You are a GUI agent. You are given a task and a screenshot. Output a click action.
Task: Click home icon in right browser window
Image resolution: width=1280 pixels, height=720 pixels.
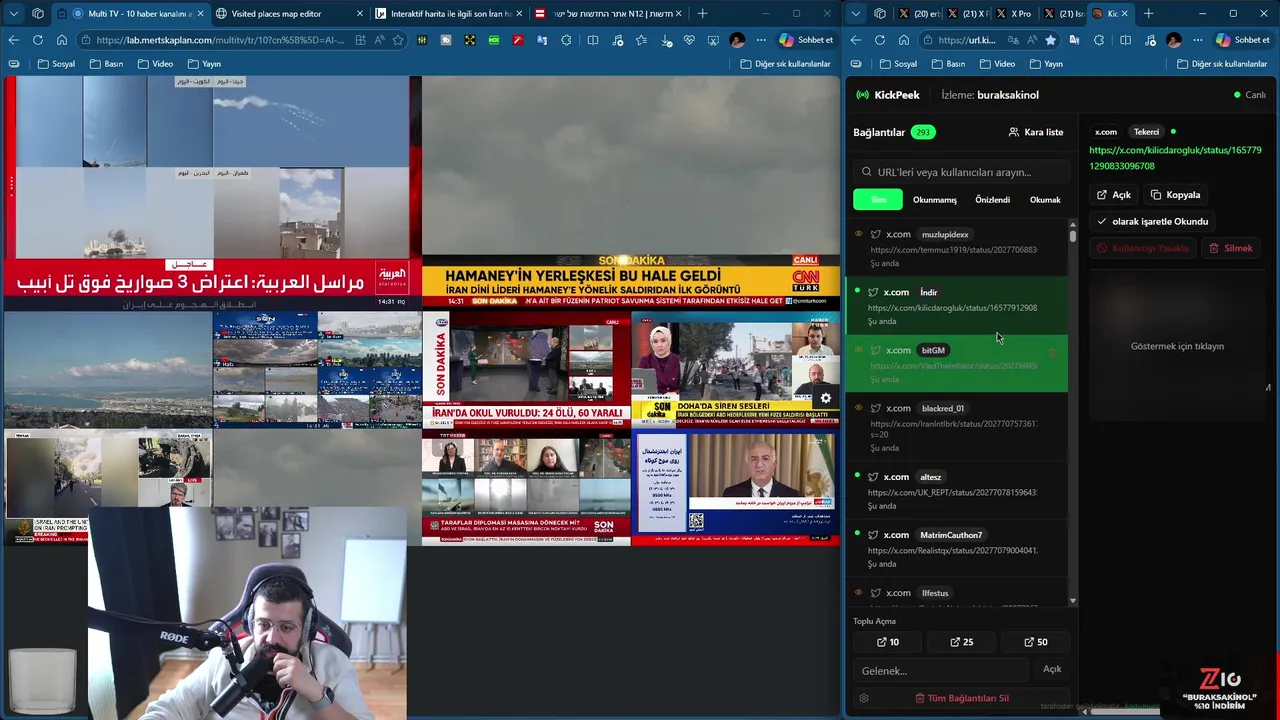[903, 40]
